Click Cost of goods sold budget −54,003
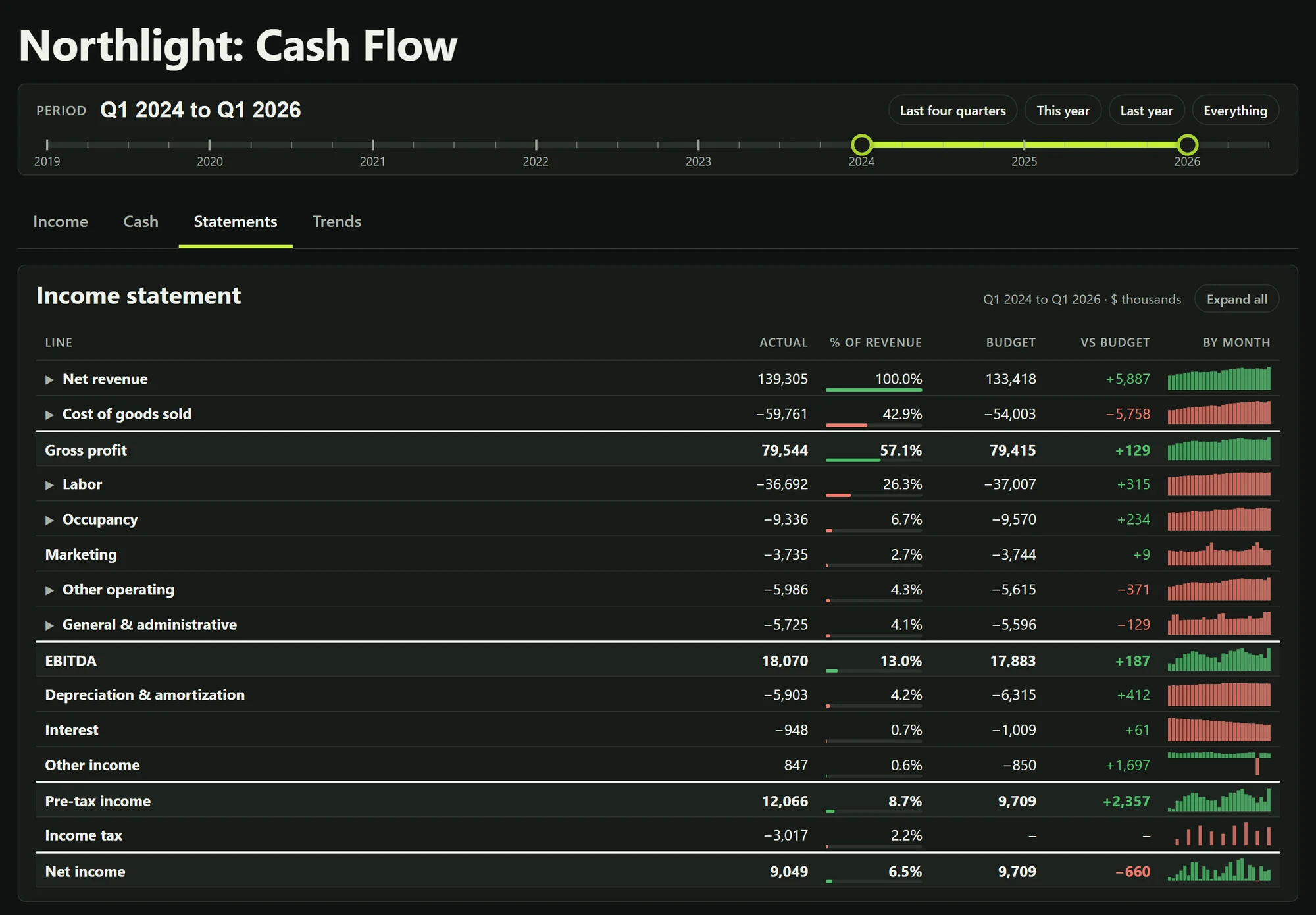The height and width of the screenshot is (915, 1316). click(1009, 414)
